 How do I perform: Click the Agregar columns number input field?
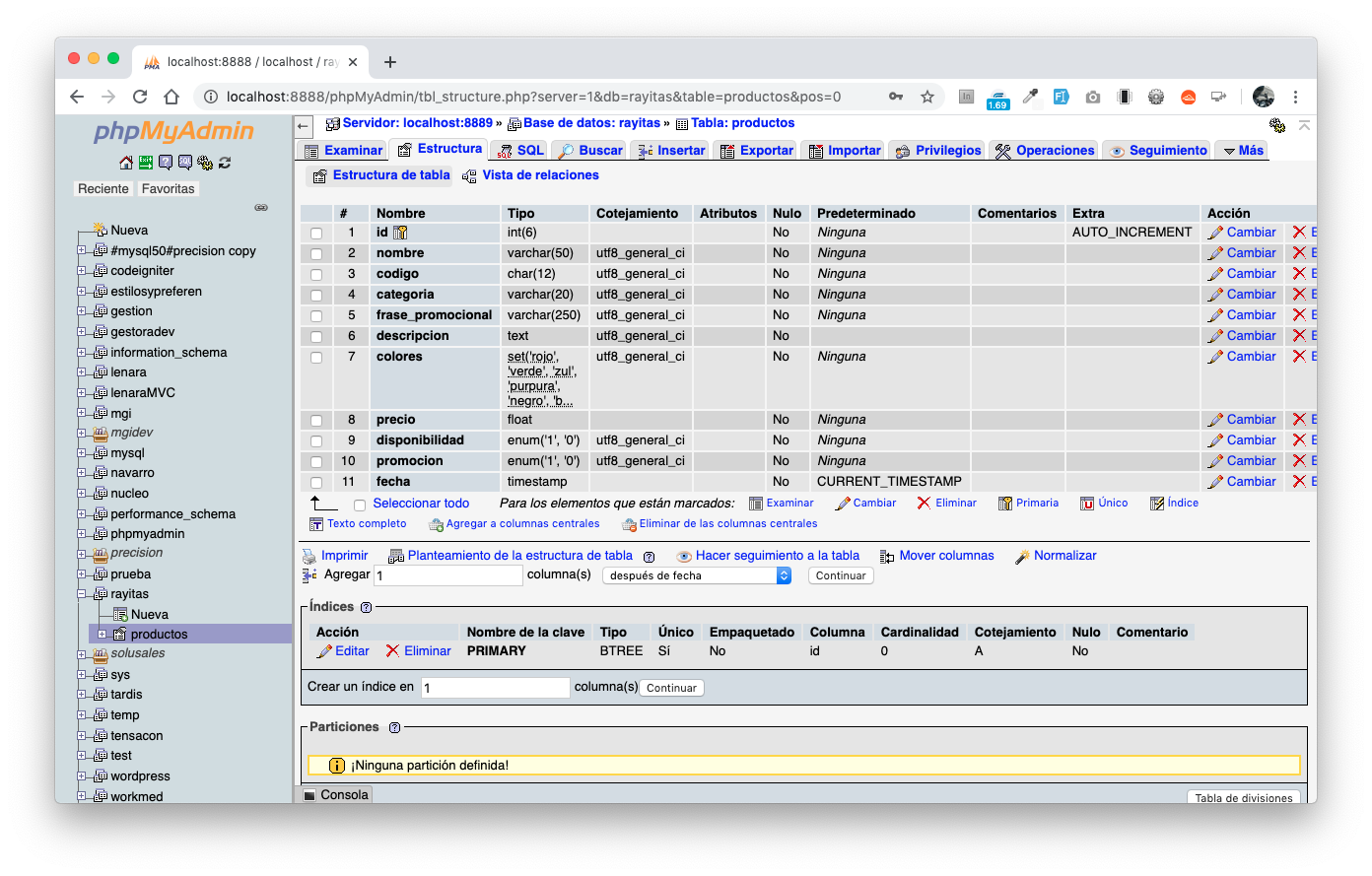[x=448, y=575]
